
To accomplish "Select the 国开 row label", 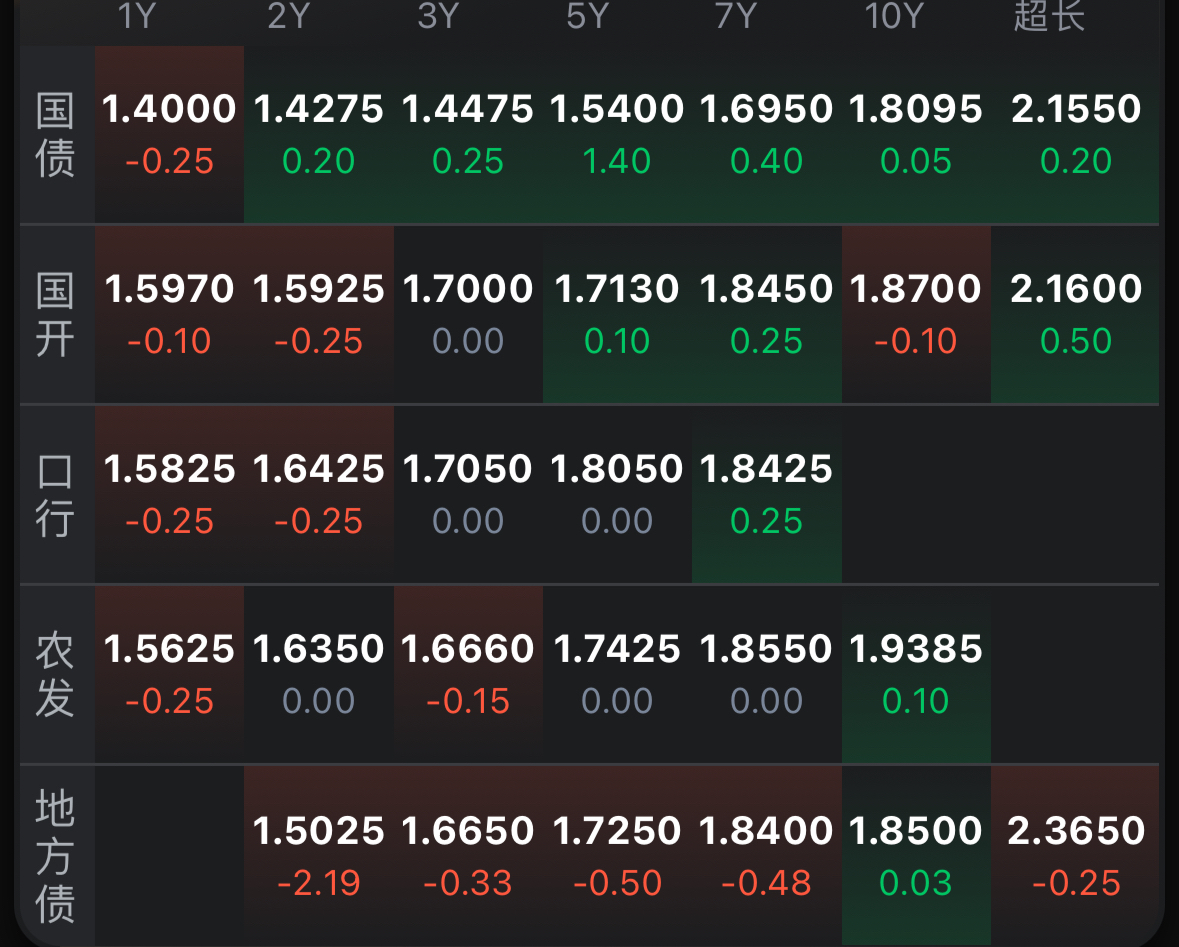I will pyautogui.click(x=56, y=314).
